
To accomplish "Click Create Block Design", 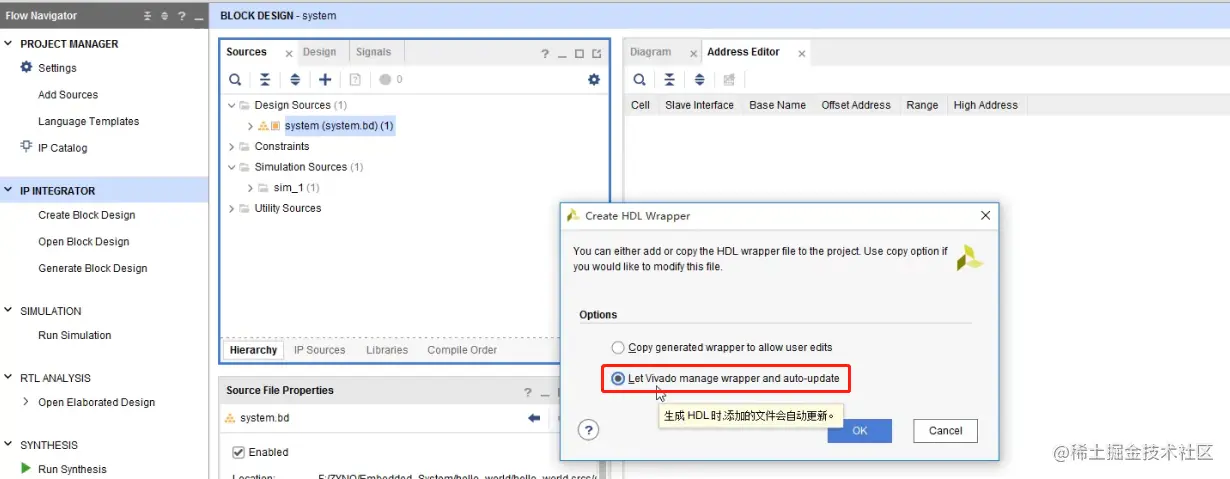I will click(87, 215).
